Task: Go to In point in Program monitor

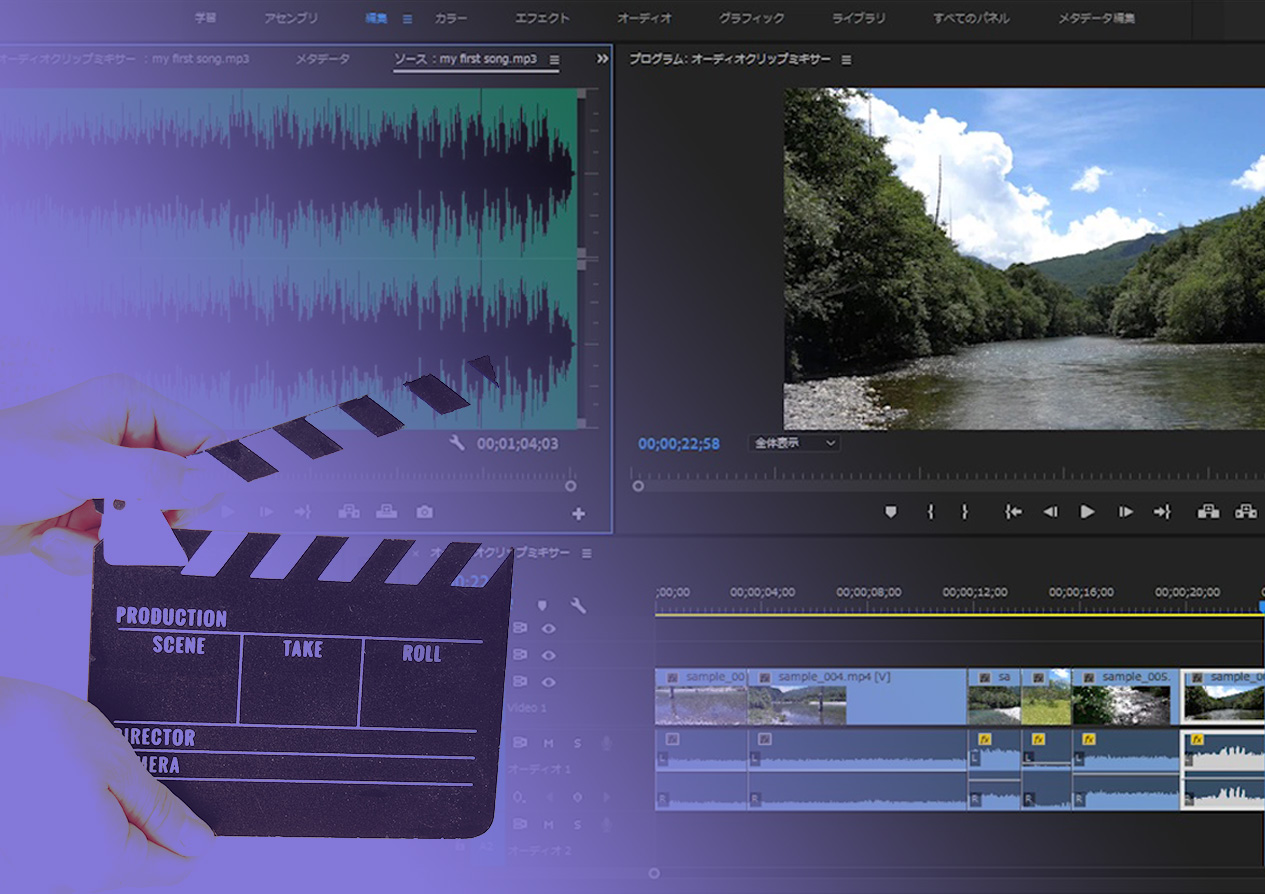Action: 1013,512
